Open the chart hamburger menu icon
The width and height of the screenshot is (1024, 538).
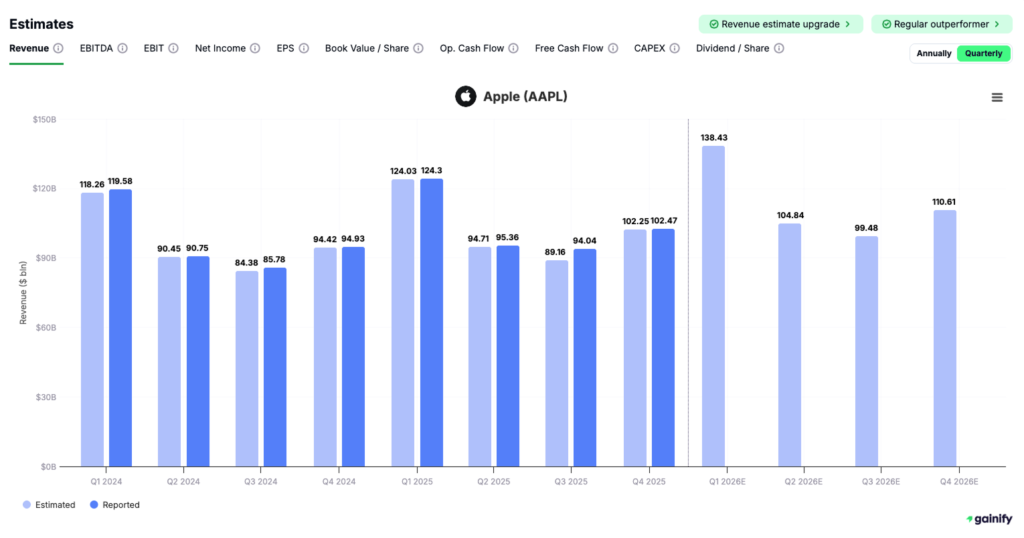coord(997,97)
